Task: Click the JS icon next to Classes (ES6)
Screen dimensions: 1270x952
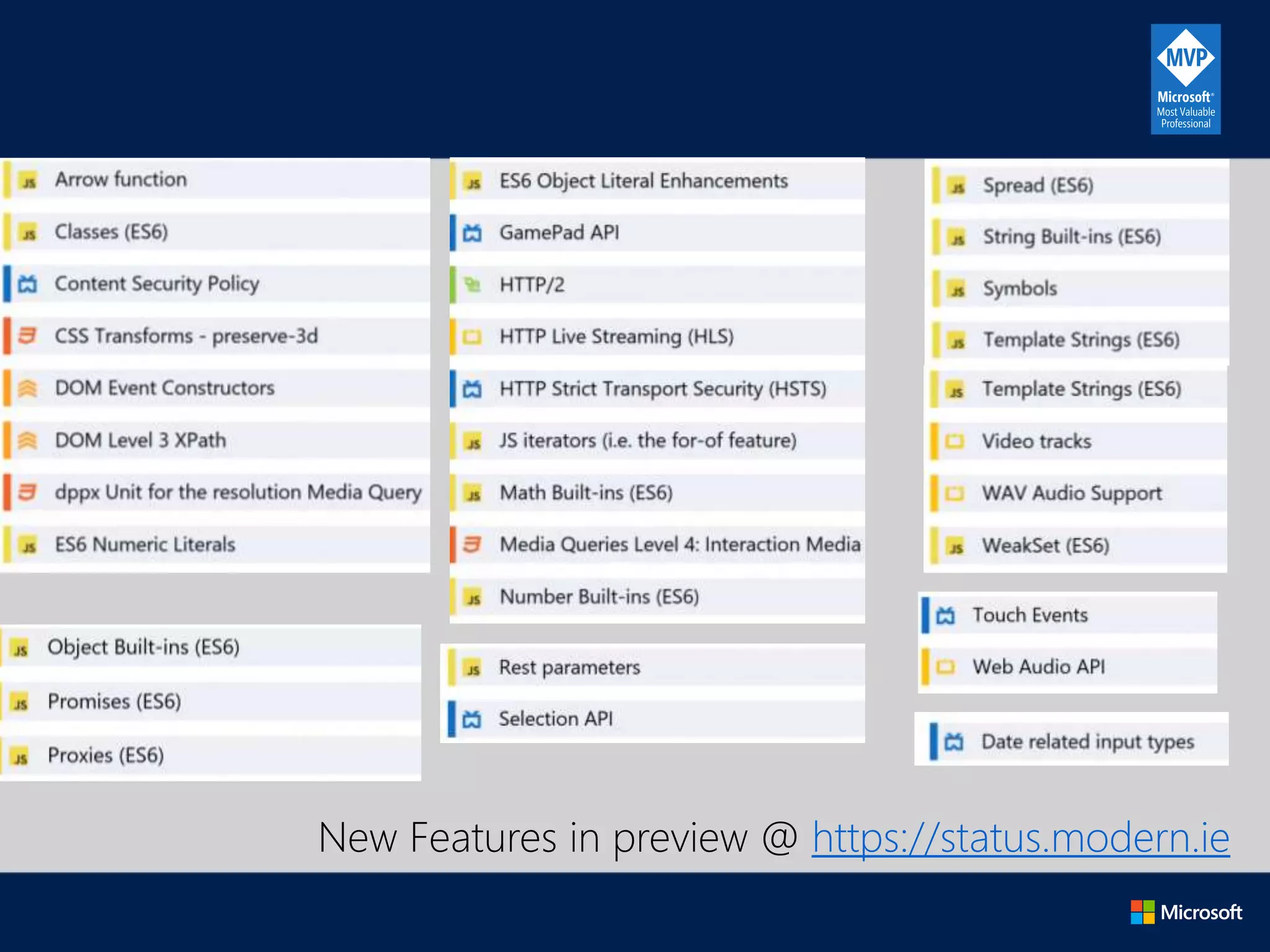Action: (29, 234)
